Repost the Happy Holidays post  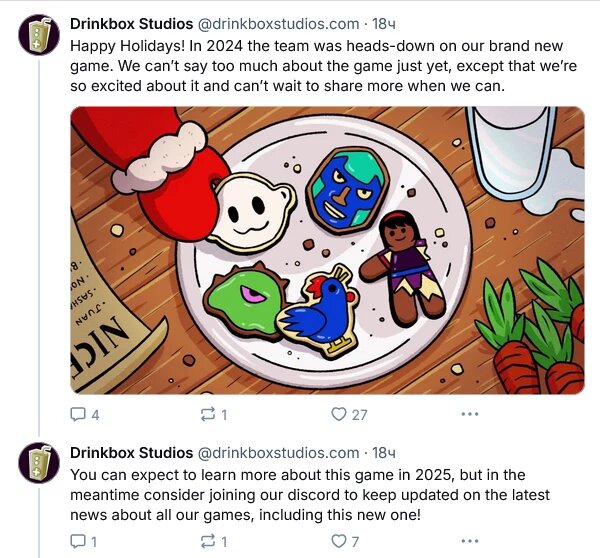point(208,414)
